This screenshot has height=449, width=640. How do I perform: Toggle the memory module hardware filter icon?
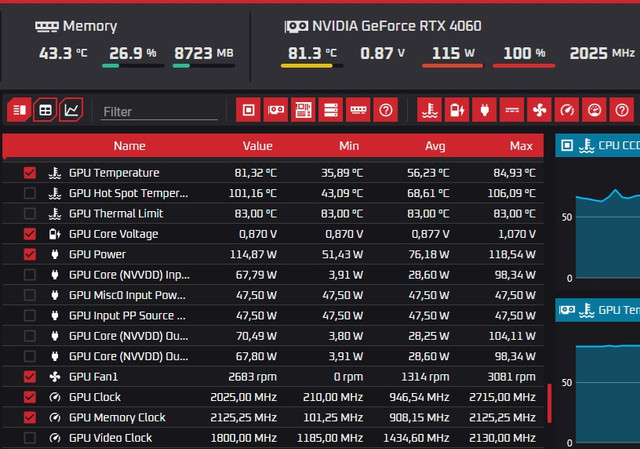358,110
